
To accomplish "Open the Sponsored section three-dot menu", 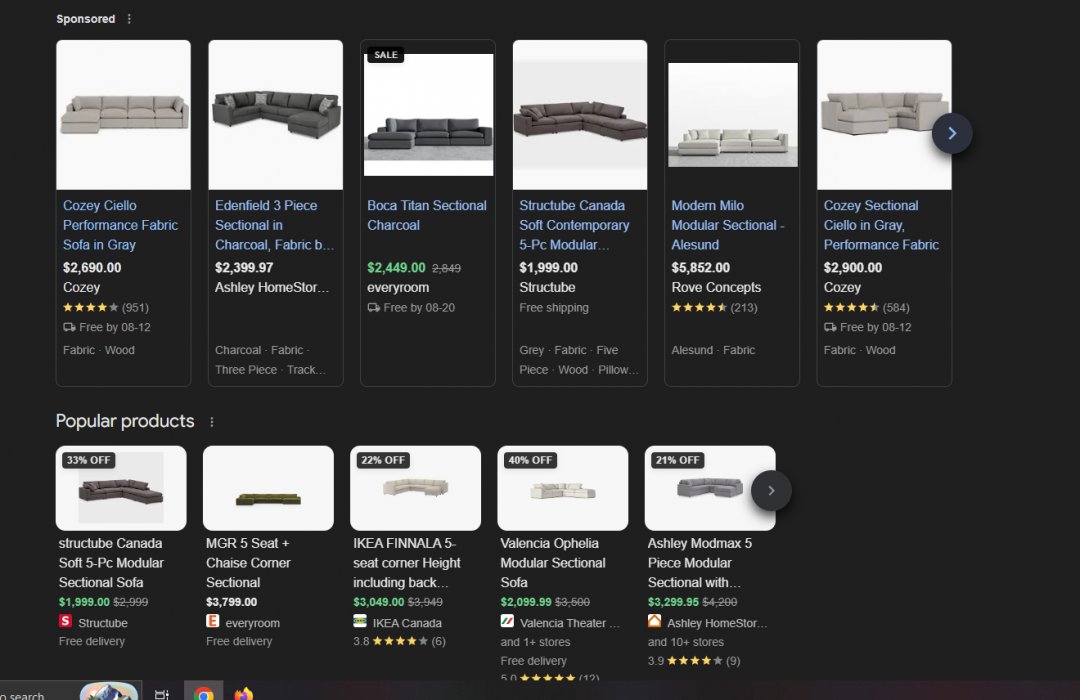I will coord(129,19).
